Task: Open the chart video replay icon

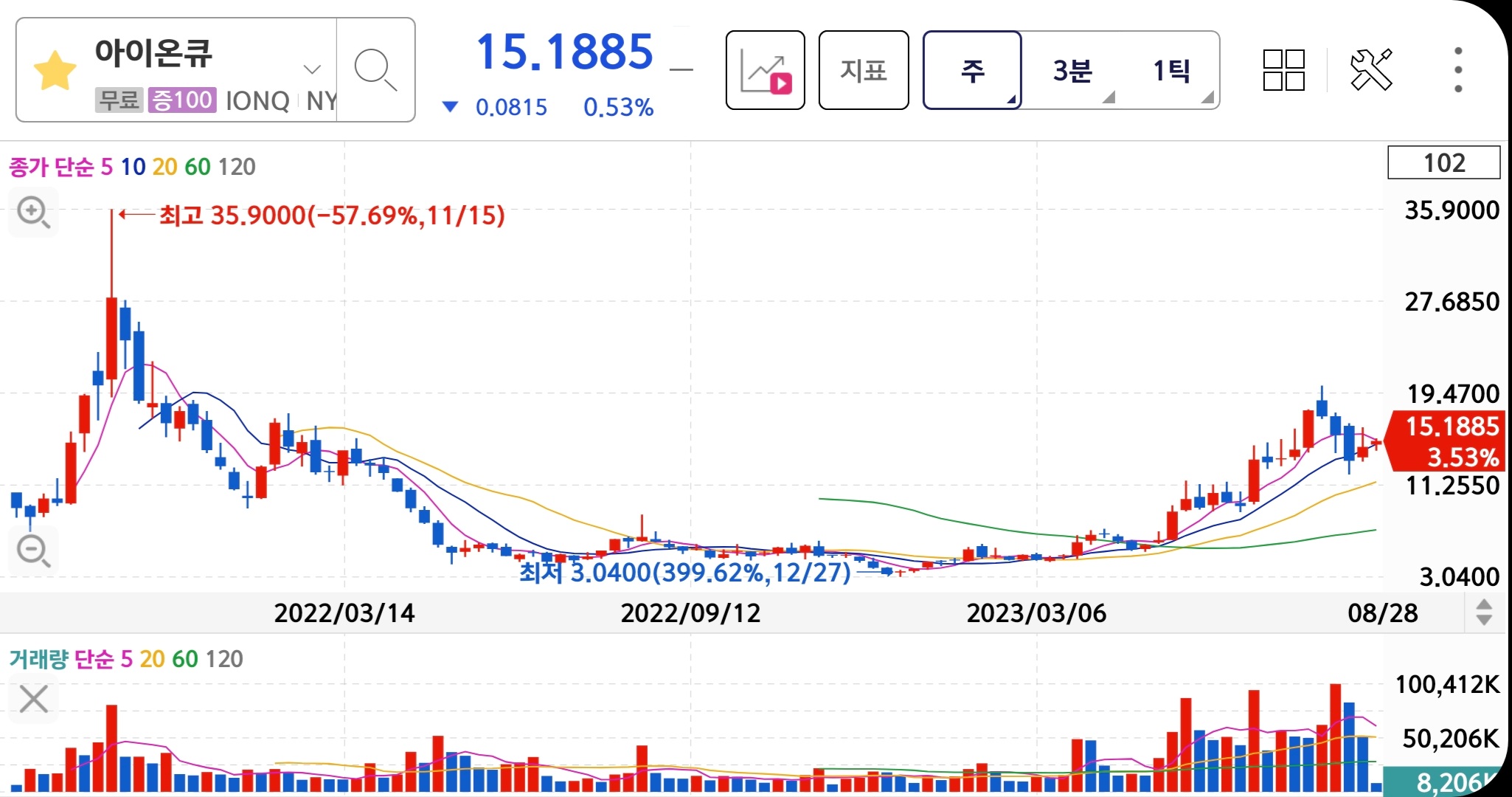Action: (765, 70)
